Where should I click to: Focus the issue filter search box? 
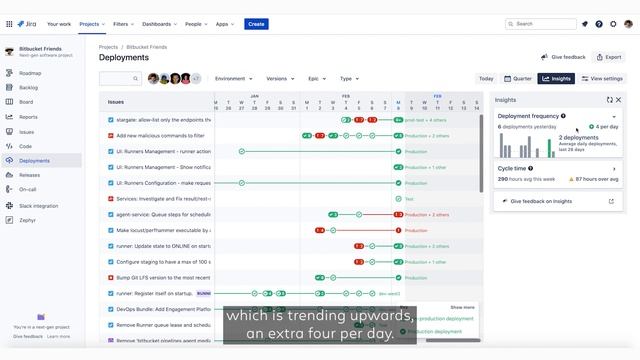tap(120, 78)
